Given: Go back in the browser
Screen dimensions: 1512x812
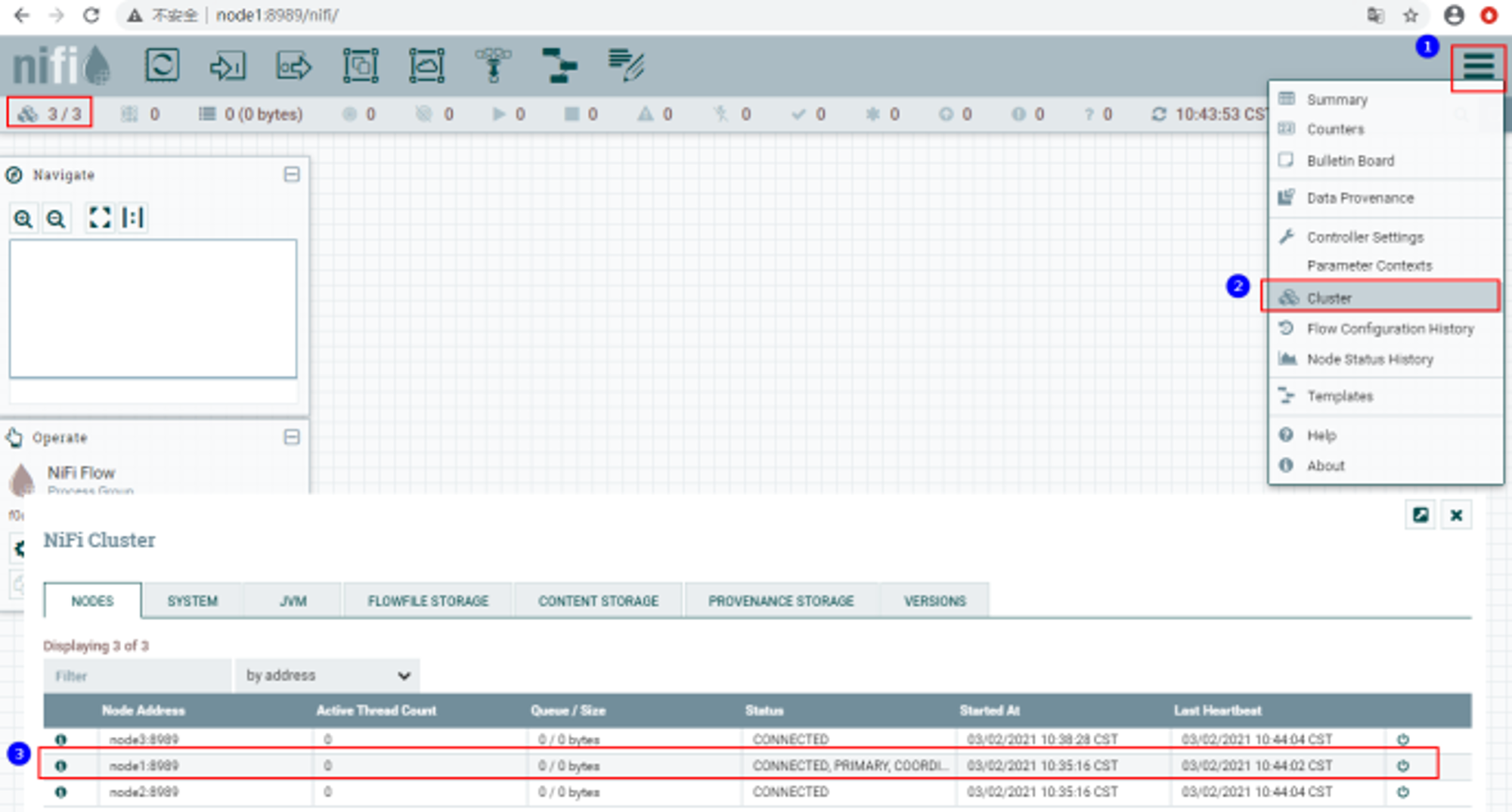Looking at the screenshot, I should point(22,15).
